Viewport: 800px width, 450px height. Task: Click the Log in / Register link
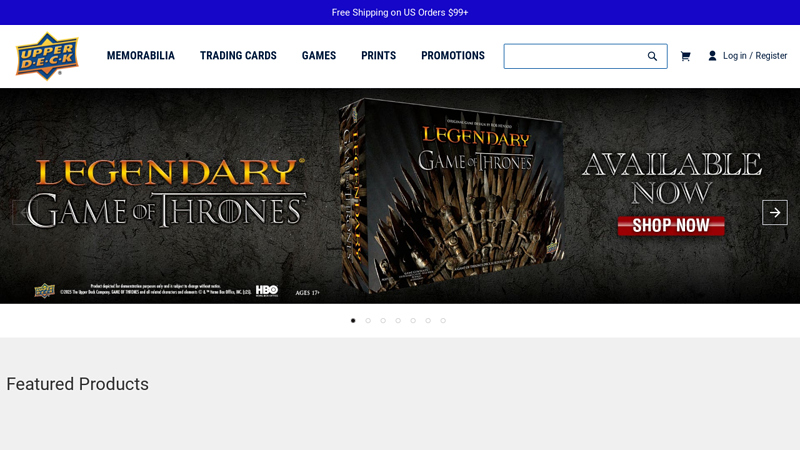point(755,56)
